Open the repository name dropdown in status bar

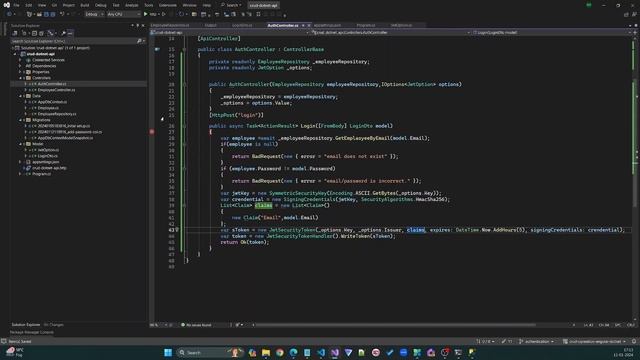[594, 341]
